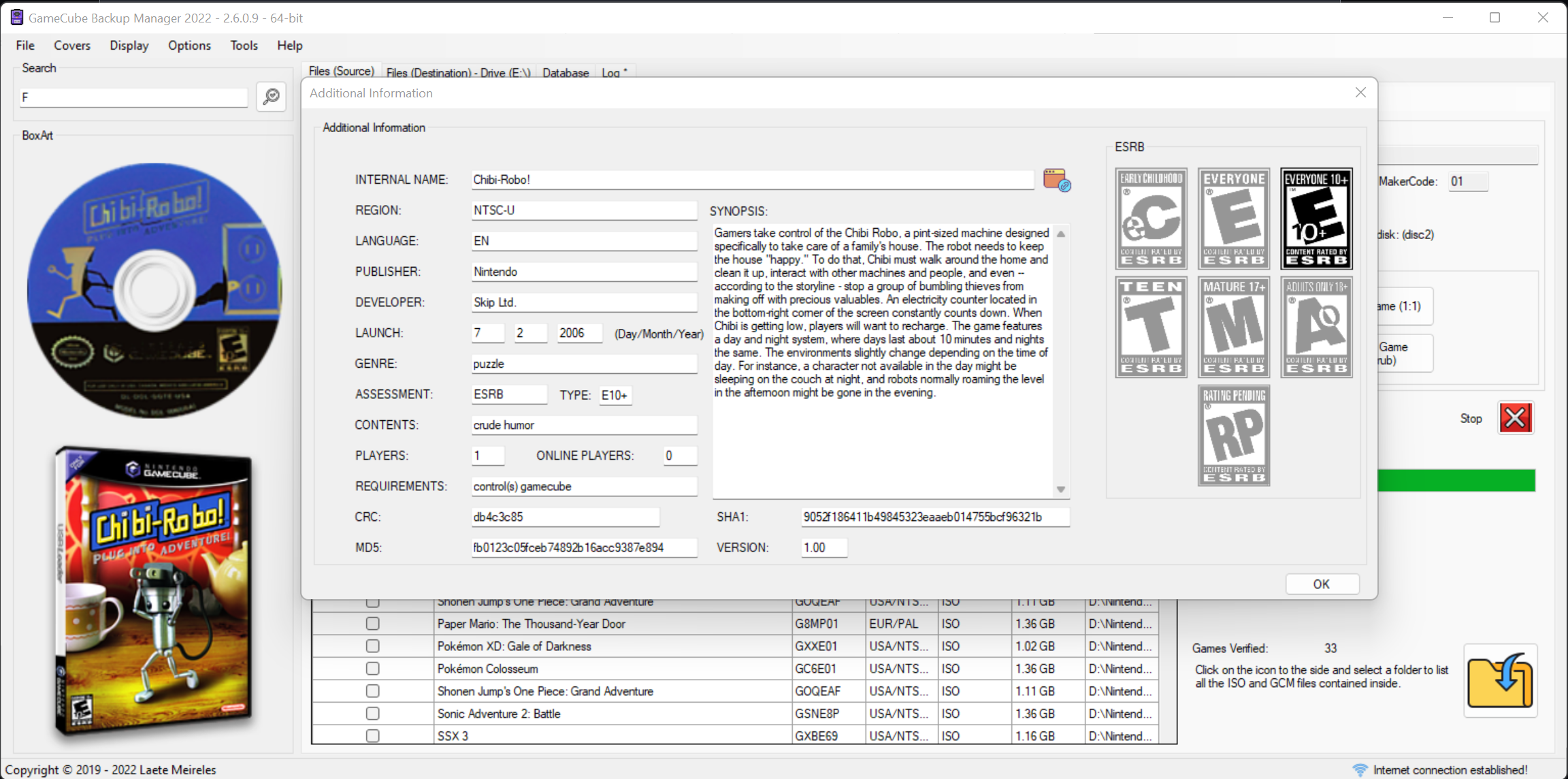1568x779 pixels.
Task: Open the Covers menu
Action: pyautogui.click(x=72, y=46)
